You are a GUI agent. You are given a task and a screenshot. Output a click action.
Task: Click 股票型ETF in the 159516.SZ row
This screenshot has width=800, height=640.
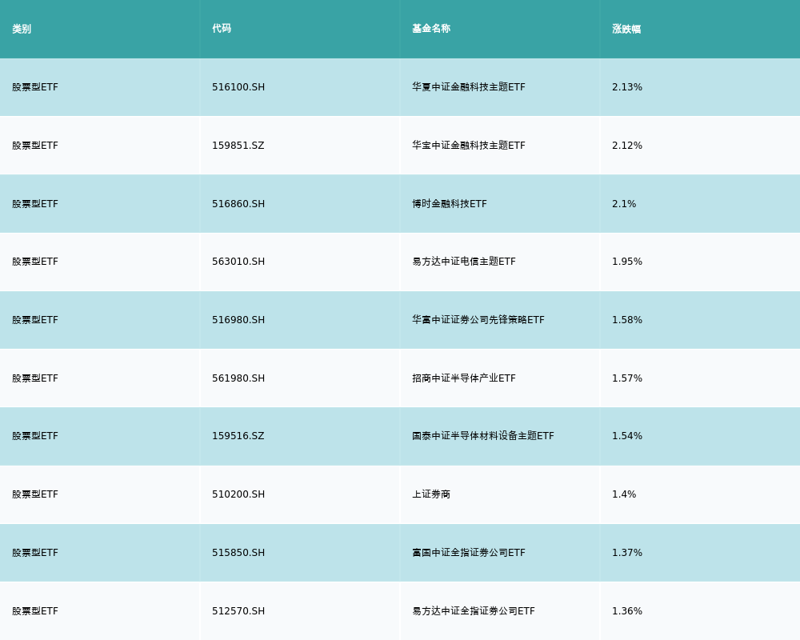tap(35, 436)
